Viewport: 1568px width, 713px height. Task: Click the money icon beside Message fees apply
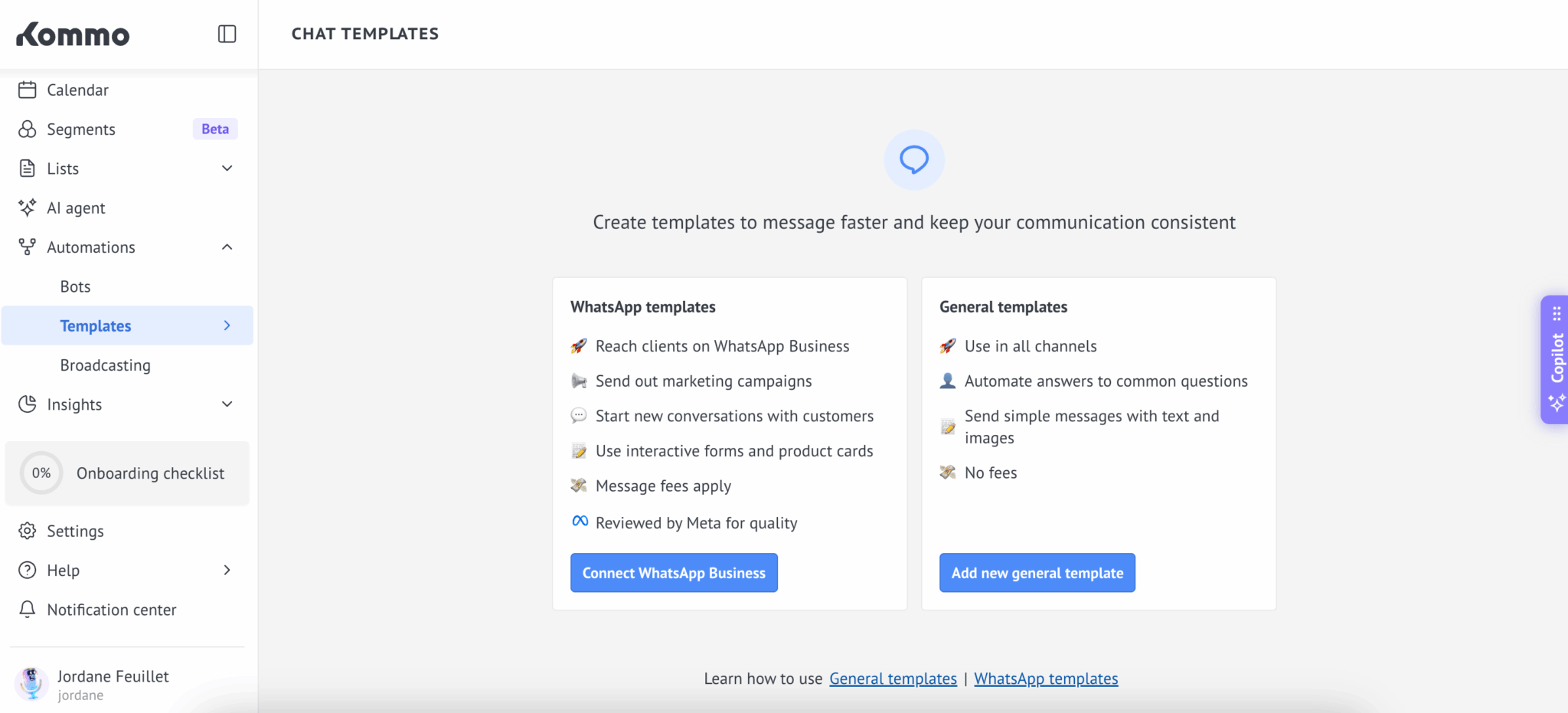579,486
